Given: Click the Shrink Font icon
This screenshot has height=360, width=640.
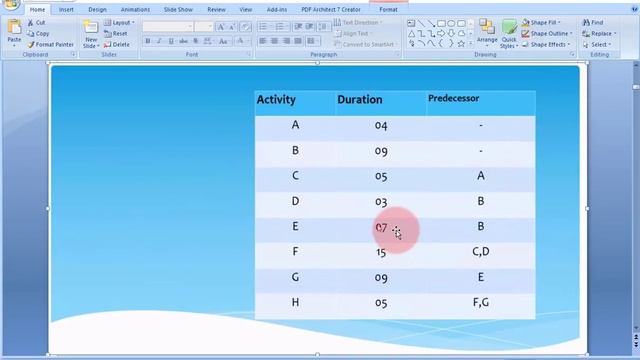Looking at the screenshot, I should [x=232, y=27].
